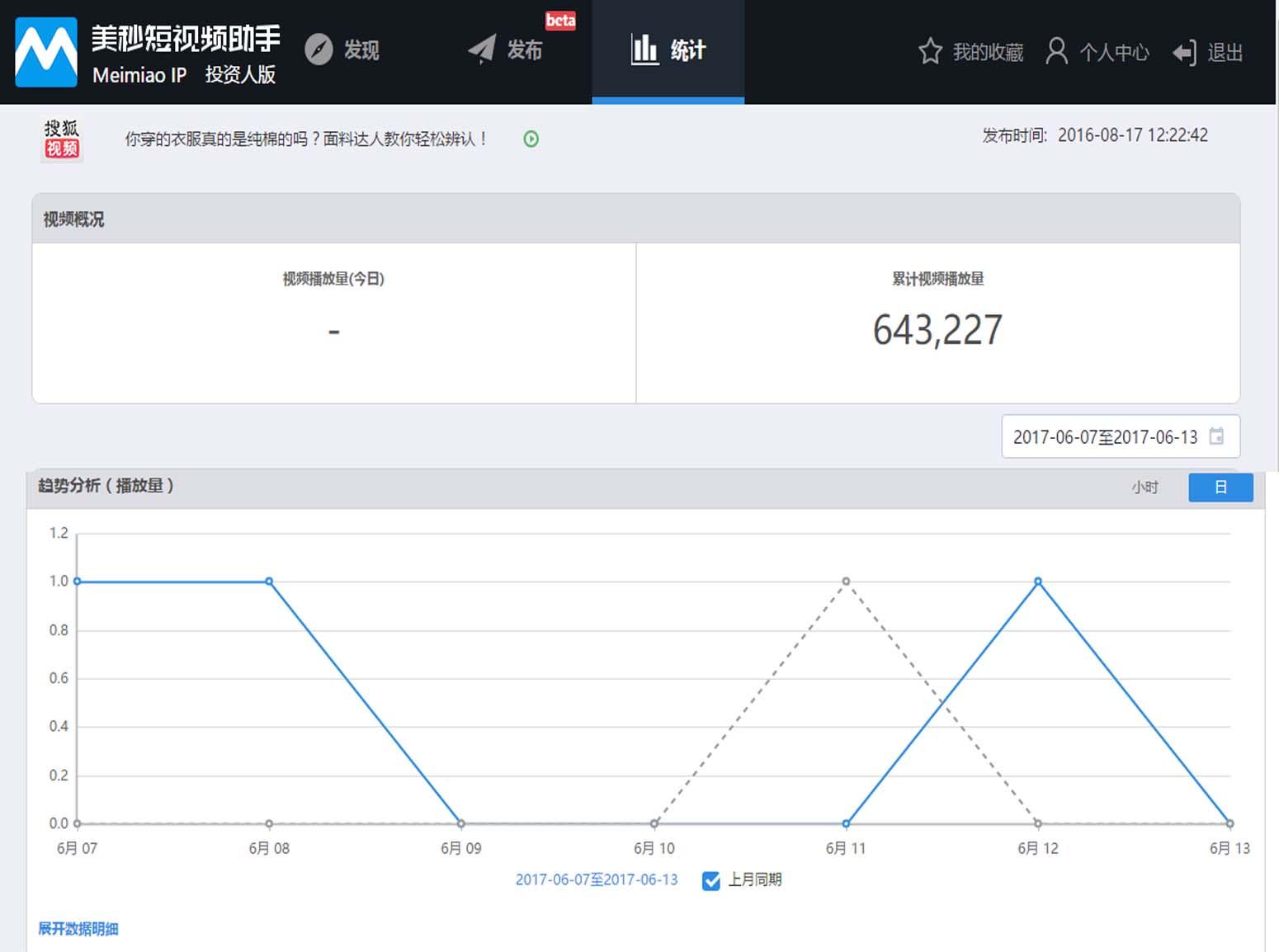Click the 退出 logout arrow icon

coord(1184,53)
